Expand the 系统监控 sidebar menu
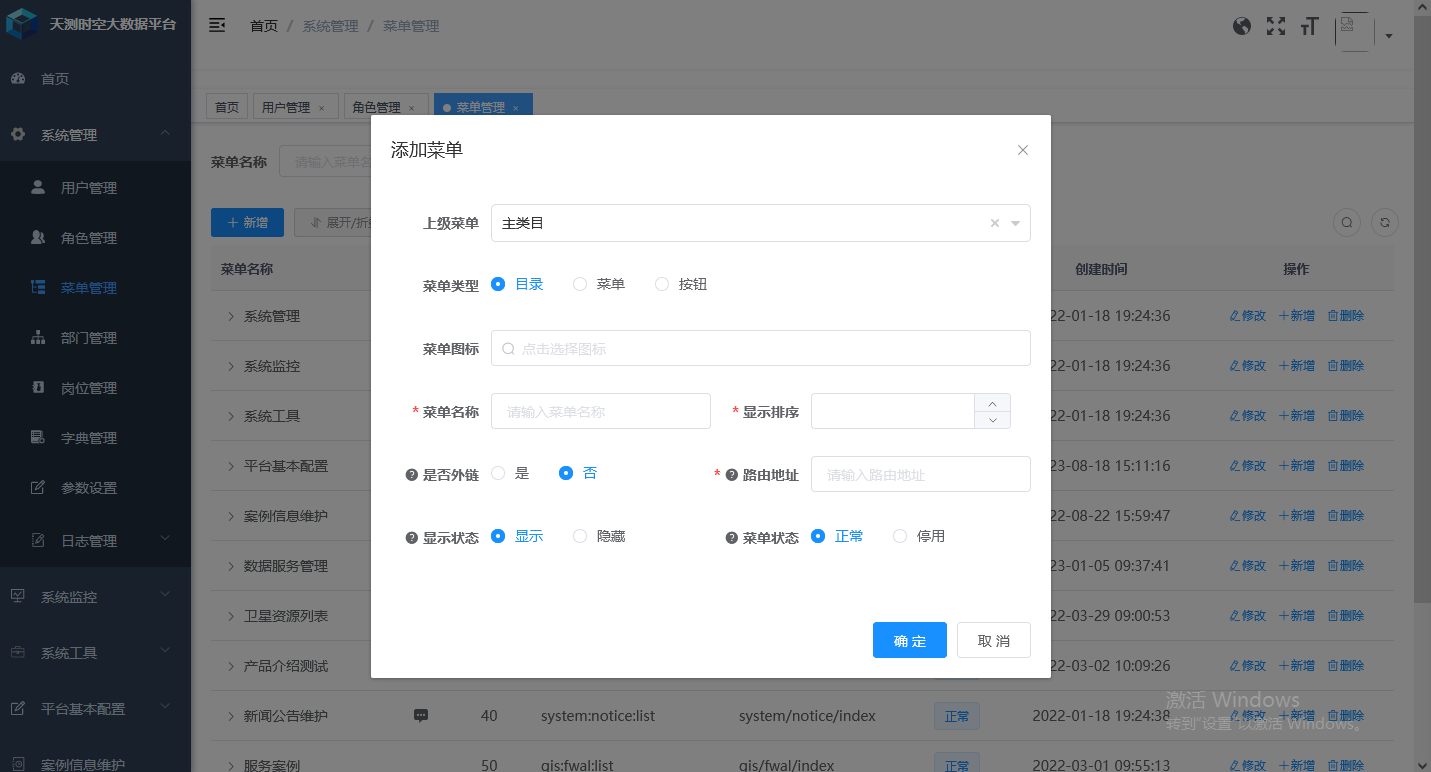 tap(95, 597)
